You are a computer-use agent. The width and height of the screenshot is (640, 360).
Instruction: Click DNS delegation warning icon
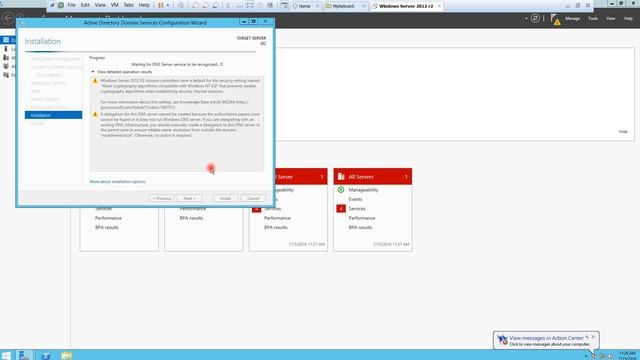point(95,114)
